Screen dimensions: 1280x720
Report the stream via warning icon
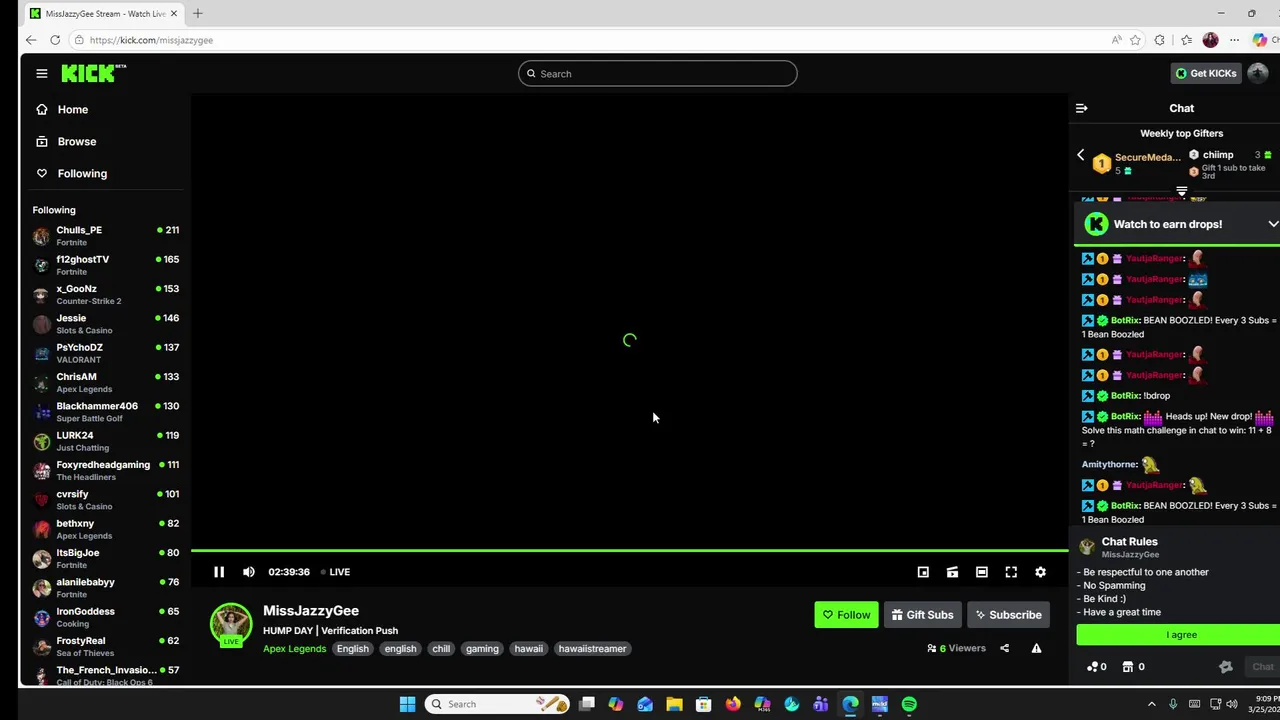coord(1036,648)
